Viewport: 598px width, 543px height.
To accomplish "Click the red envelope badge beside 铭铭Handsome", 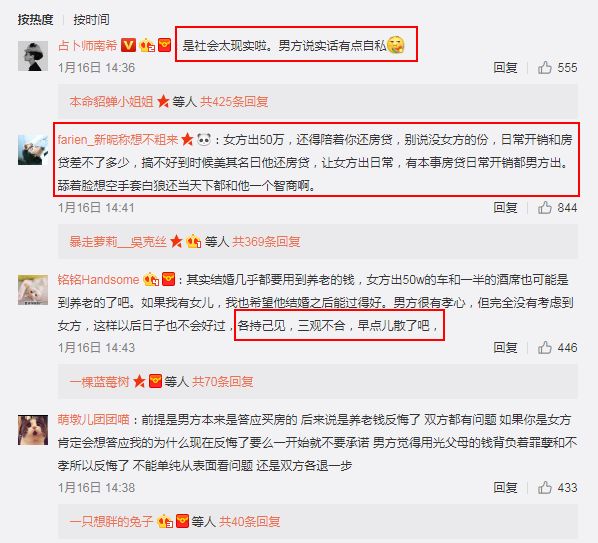I will point(168,280).
